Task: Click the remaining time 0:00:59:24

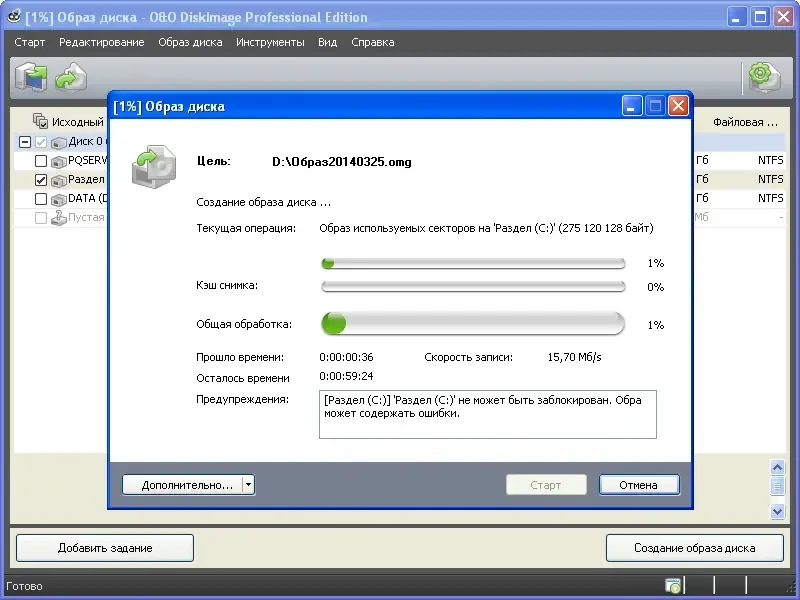Action: pyautogui.click(x=346, y=376)
